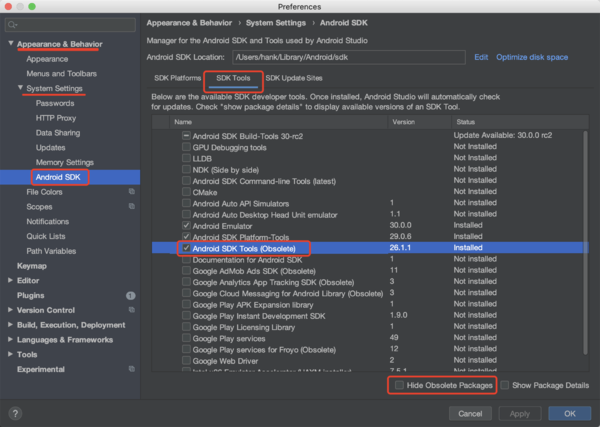Click the copy icon beside Experimental
This screenshot has height=427, width=600.
tap(132, 369)
